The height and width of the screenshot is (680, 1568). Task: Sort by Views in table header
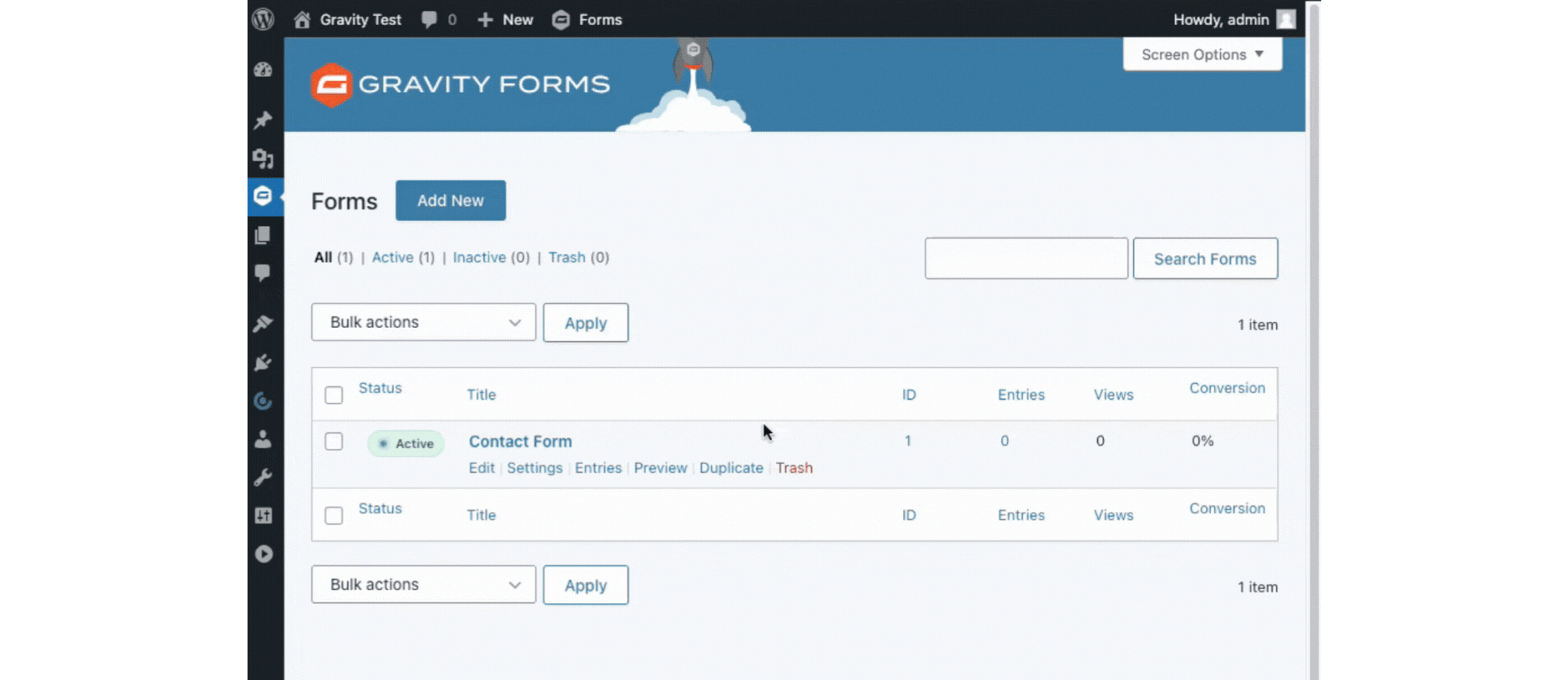[1114, 395]
